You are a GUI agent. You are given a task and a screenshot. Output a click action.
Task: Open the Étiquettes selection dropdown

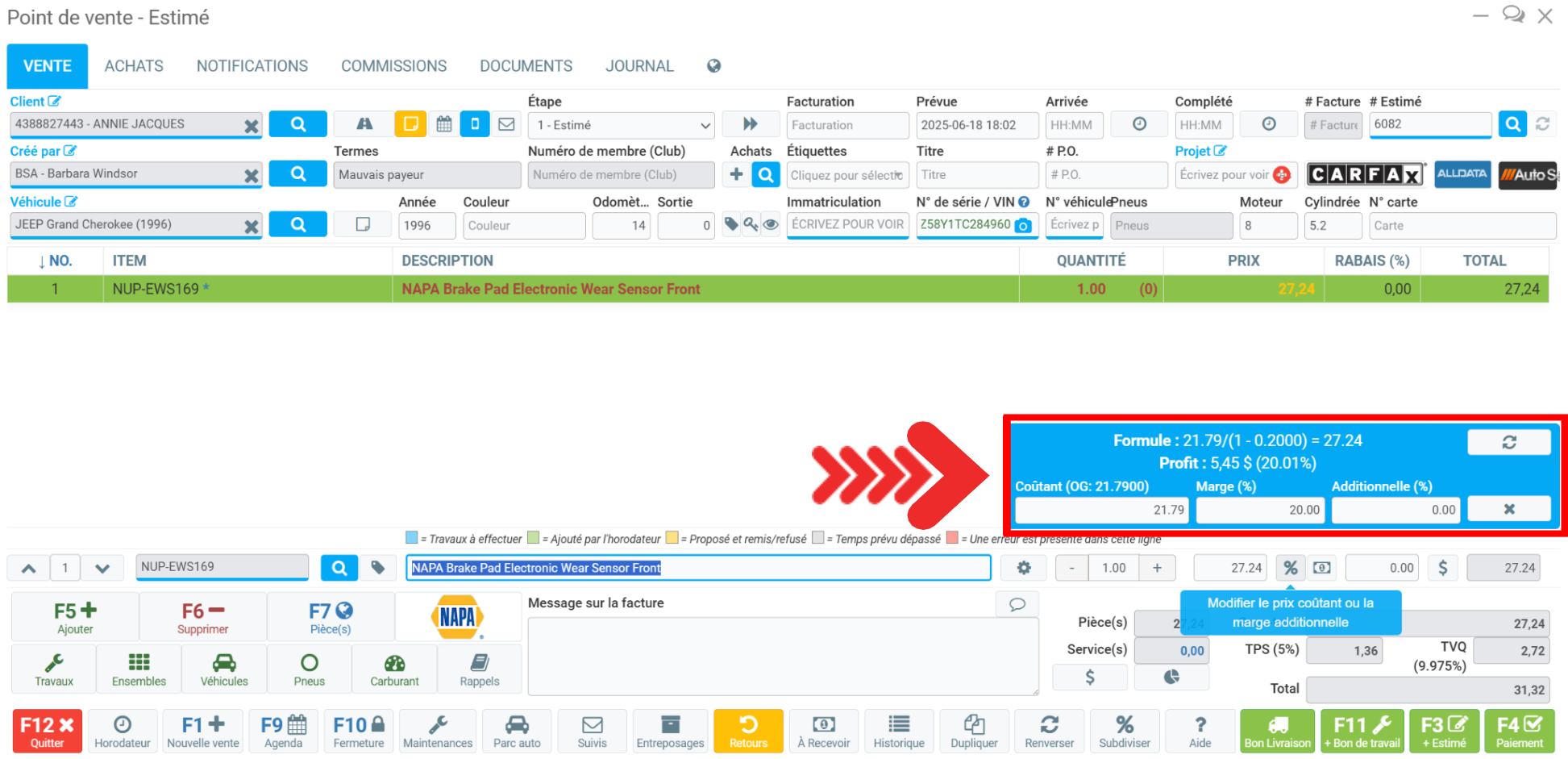click(846, 175)
